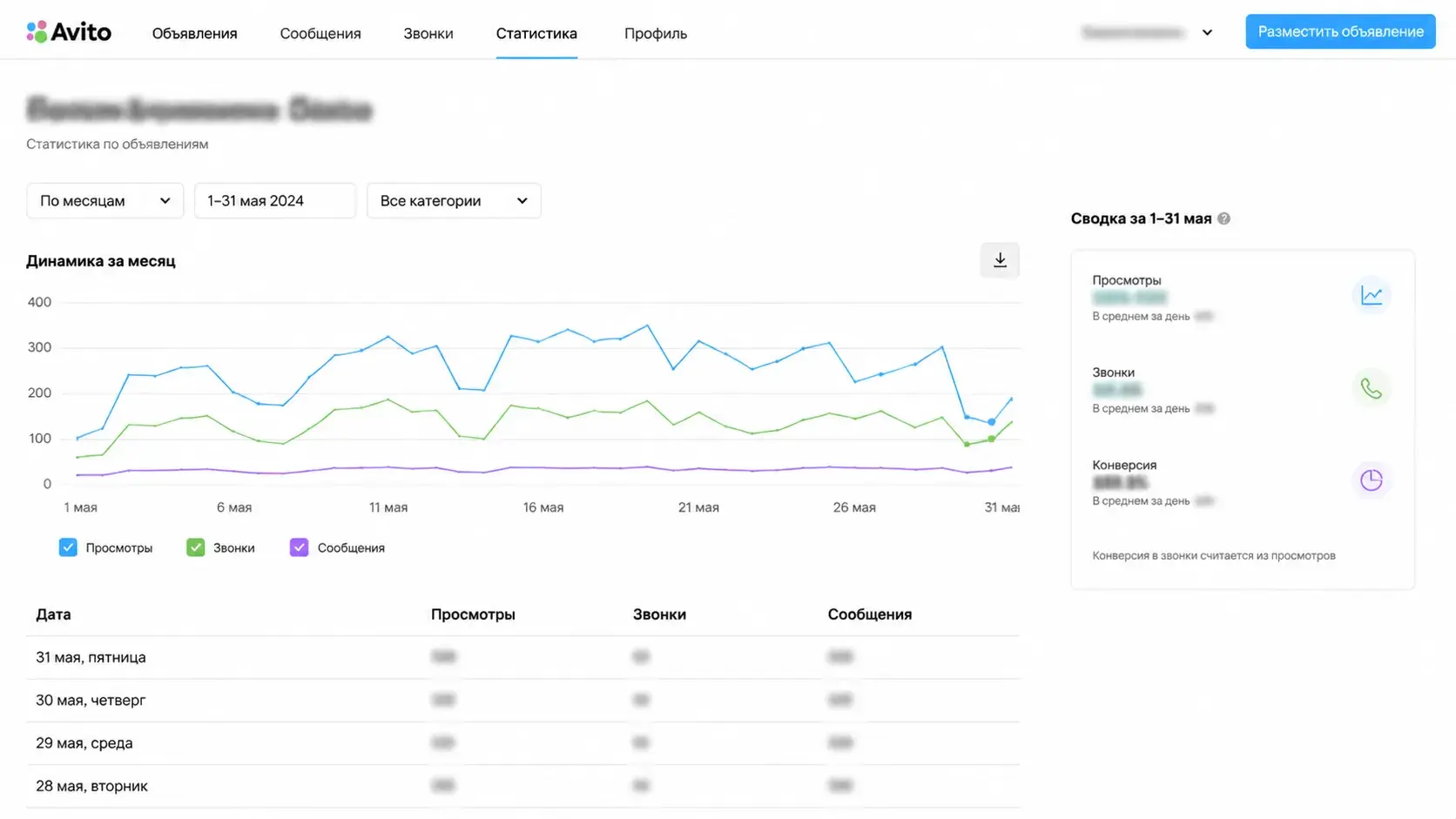The height and width of the screenshot is (819, 1456).
Task: Select the row 30 мая, четверг
Action: tap(522, 700)
